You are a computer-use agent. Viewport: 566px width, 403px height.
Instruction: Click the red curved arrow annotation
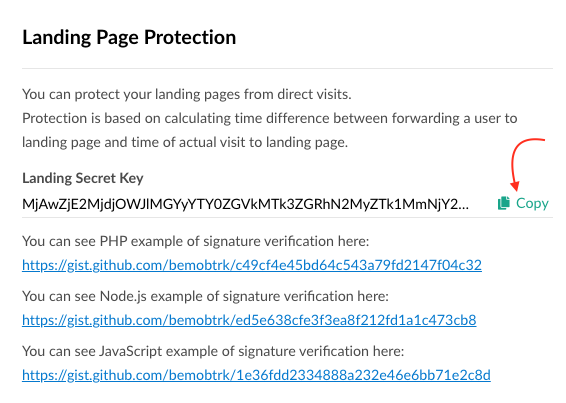click(527, 164)
